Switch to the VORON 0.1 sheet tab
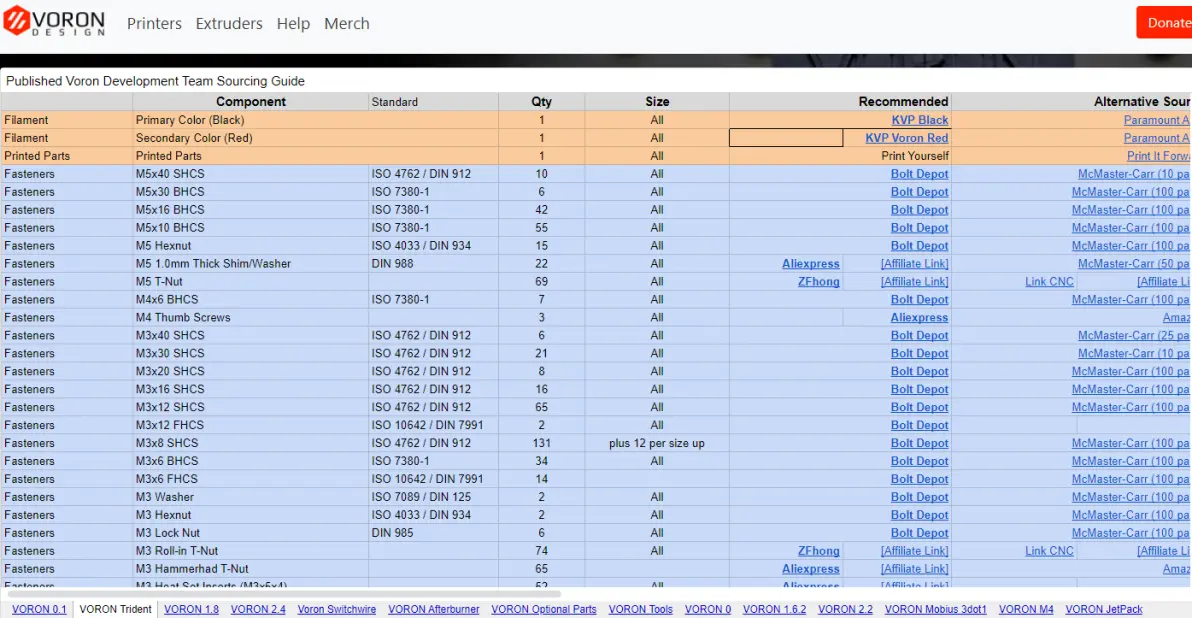Screen dimensions: 1192x618 (39, 609)
